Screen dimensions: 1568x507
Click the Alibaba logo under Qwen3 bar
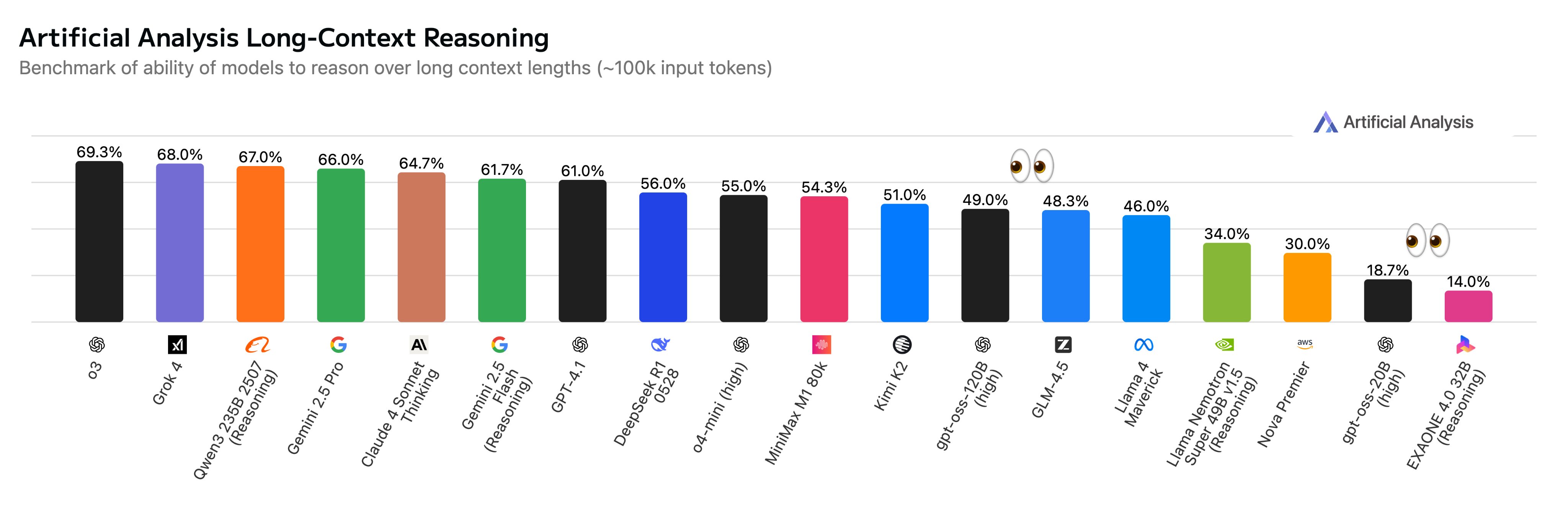tap(258, 345)
